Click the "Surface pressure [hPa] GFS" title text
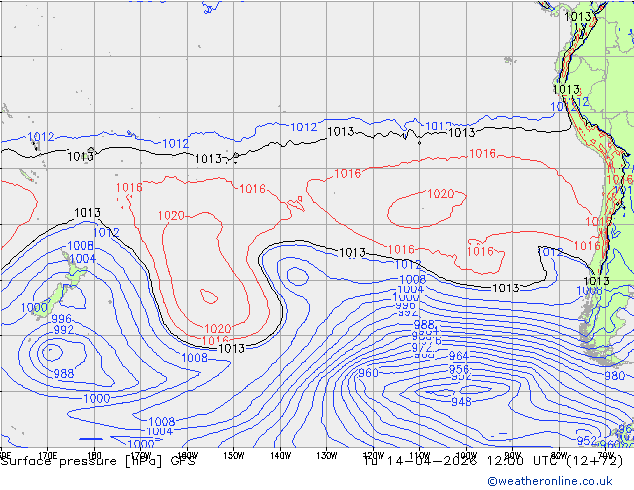The height and width of the screenshot is (490, 634). (98, 461)
